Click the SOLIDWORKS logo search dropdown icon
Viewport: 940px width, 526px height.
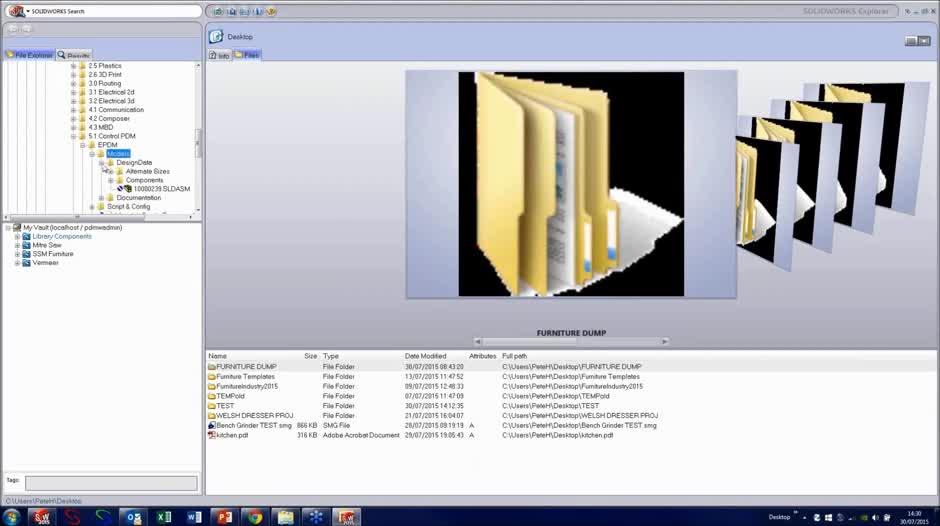pos(17,11)
